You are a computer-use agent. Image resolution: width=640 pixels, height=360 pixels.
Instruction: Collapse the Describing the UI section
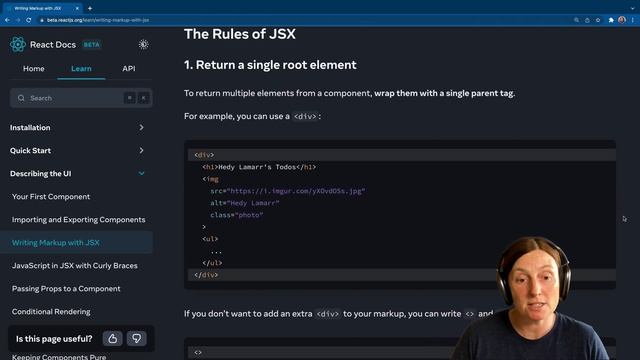77,173
